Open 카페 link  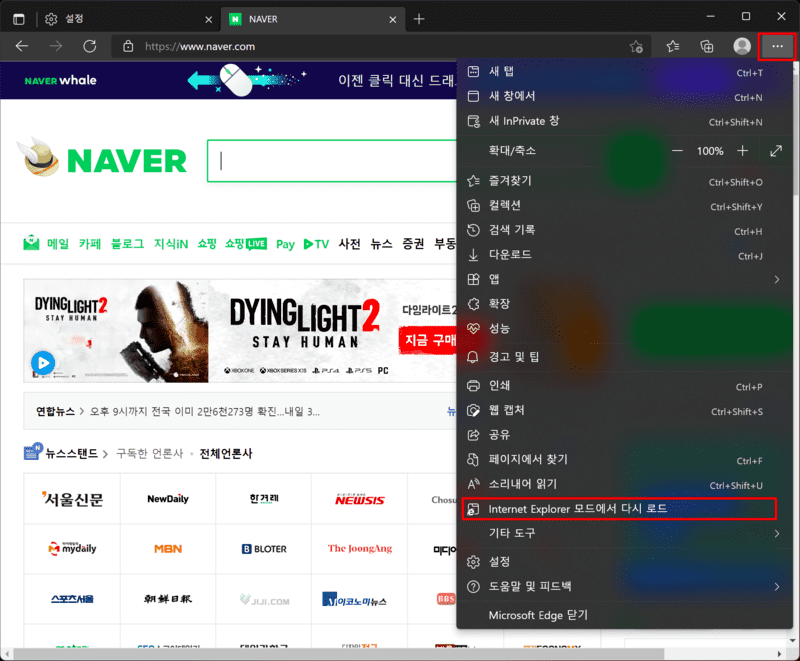point(90,244)
